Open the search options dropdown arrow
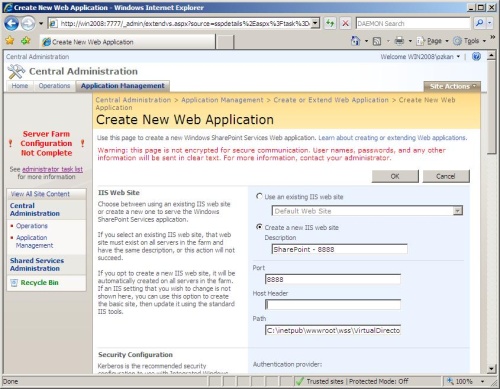Viewport: 500px width, 389px height. [489, 23]
